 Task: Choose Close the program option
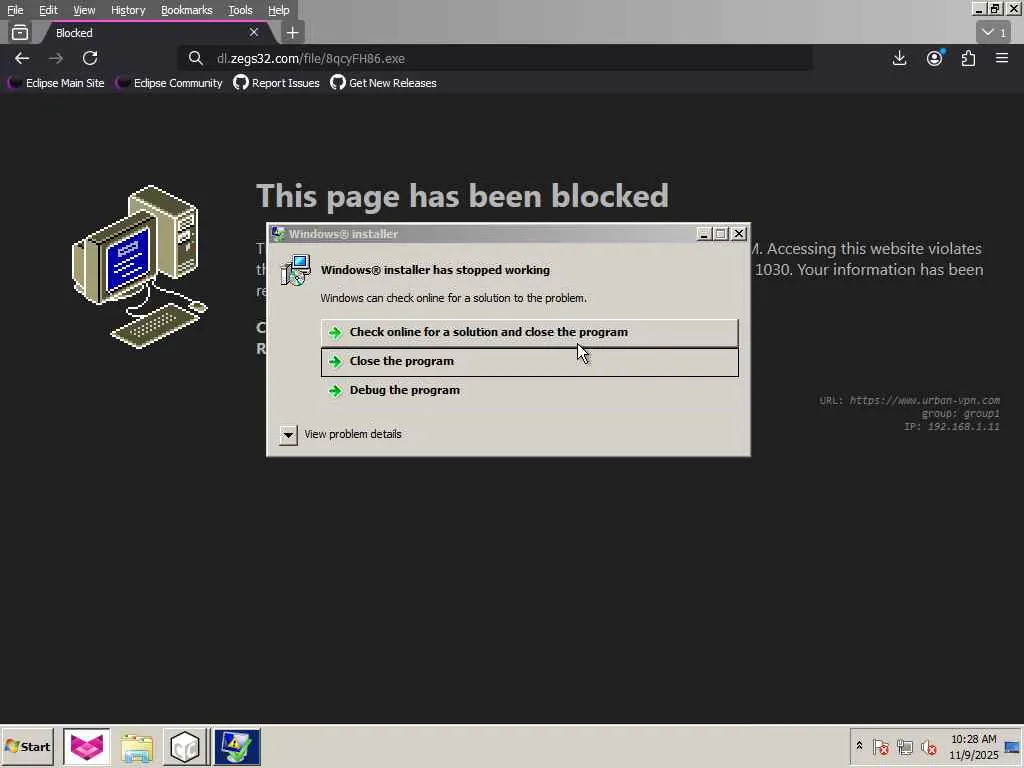530,362
